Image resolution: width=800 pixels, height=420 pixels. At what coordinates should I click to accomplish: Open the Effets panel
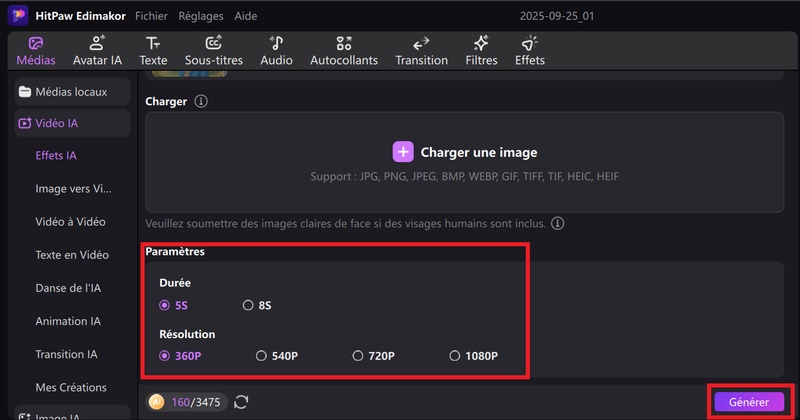(x=529, y=50)
